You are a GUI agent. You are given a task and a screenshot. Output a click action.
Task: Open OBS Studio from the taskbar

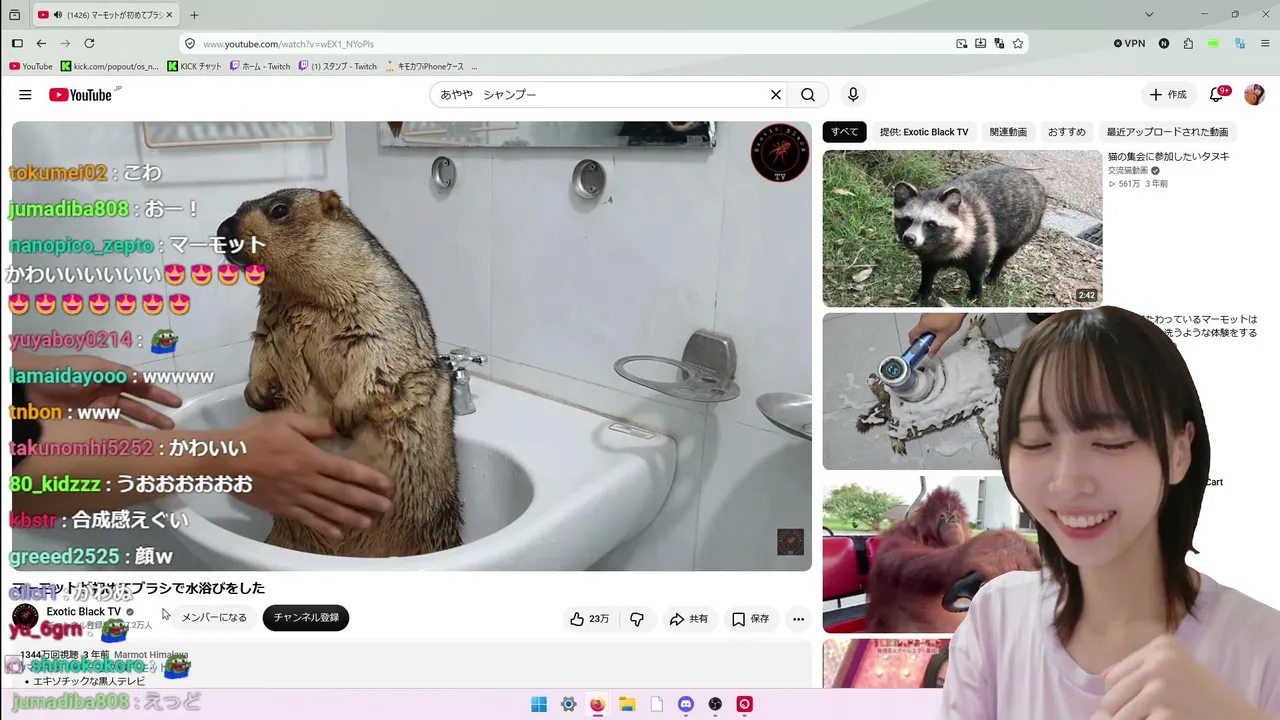[x=715, y=705]
